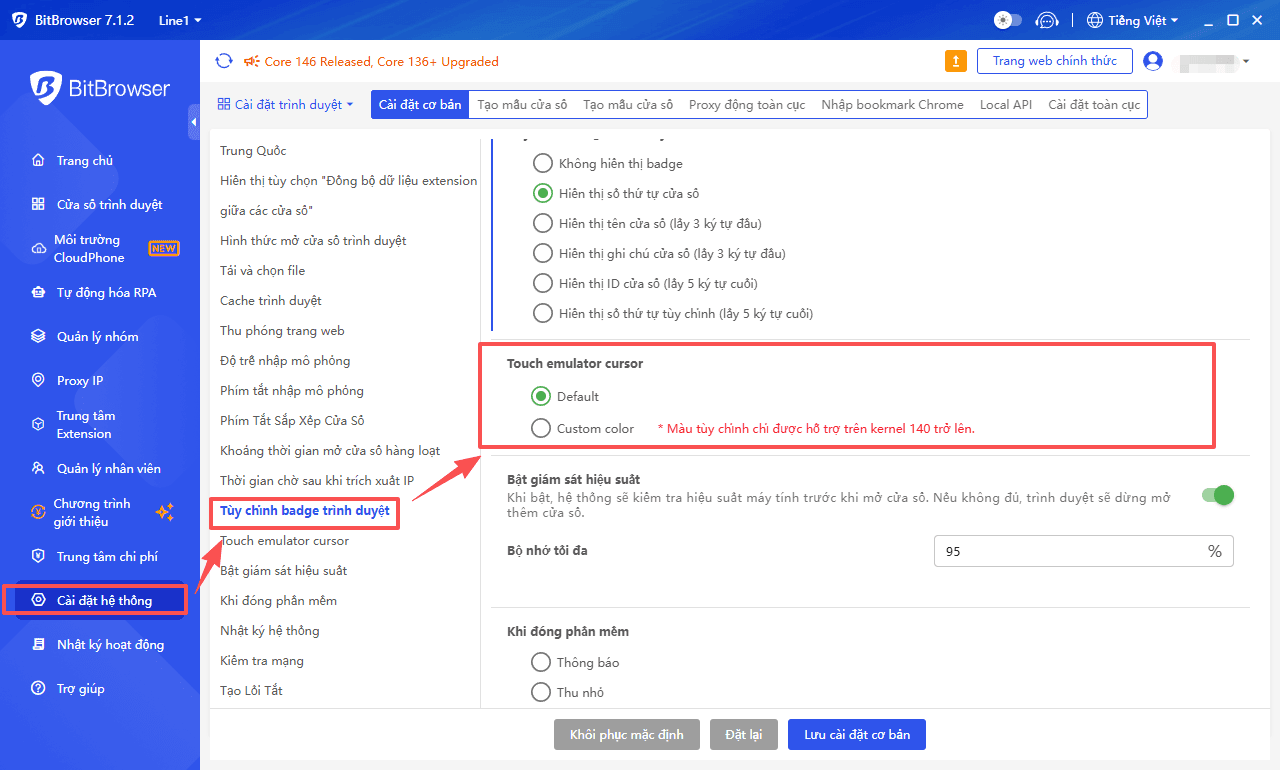
Task: Click the user account avatar icon
Action: (x=1153, y=61)
